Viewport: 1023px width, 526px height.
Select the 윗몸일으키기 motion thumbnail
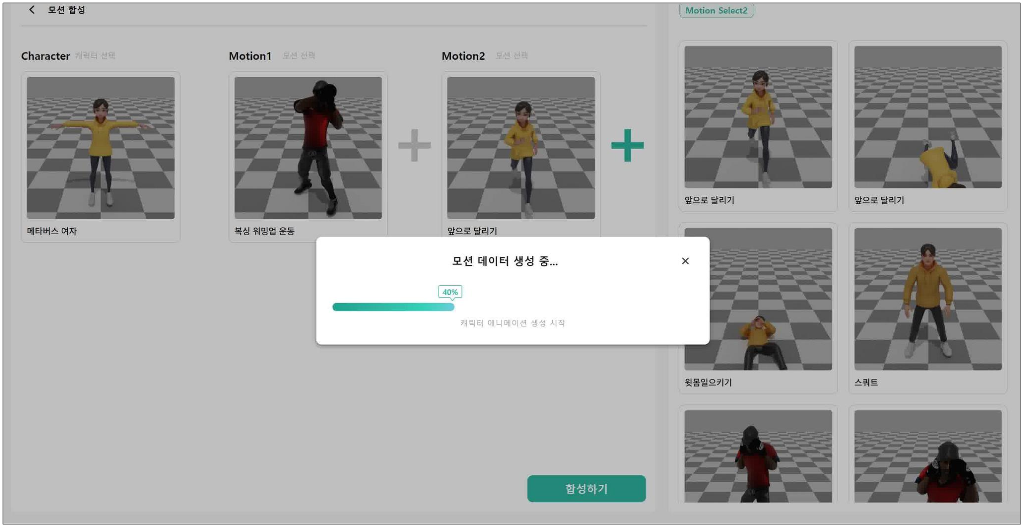coord(758,299)
